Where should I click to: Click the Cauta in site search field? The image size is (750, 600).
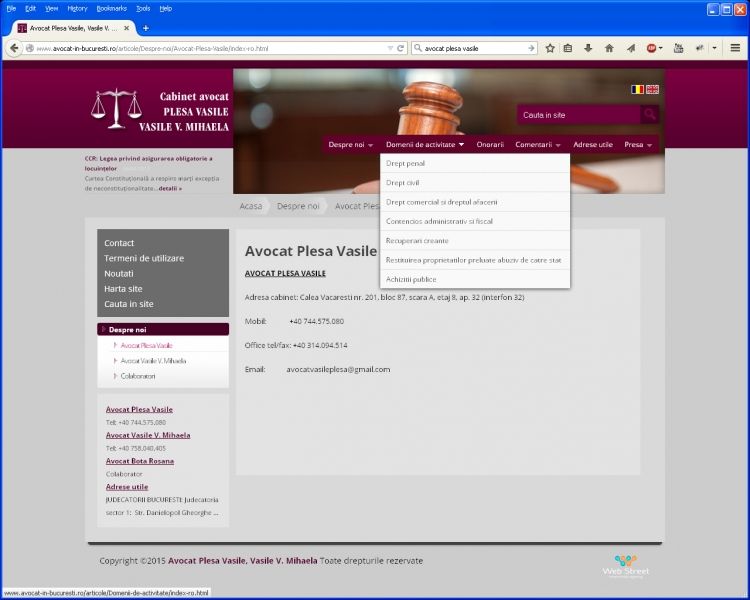click(577, 115)
